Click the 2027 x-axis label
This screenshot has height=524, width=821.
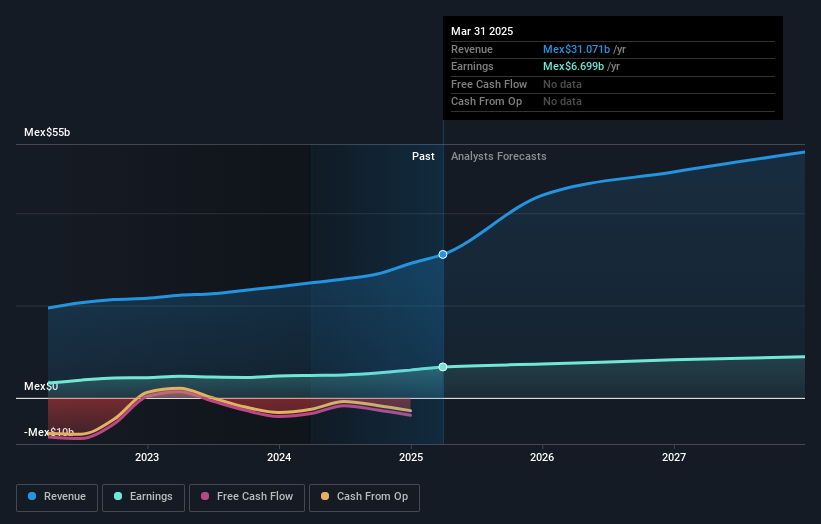pyautogui.click(x=674, y=458)
